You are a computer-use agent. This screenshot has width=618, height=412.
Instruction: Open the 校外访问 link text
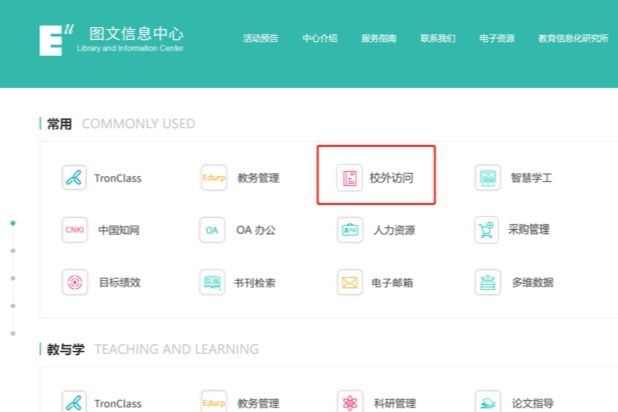coord(391,178)
